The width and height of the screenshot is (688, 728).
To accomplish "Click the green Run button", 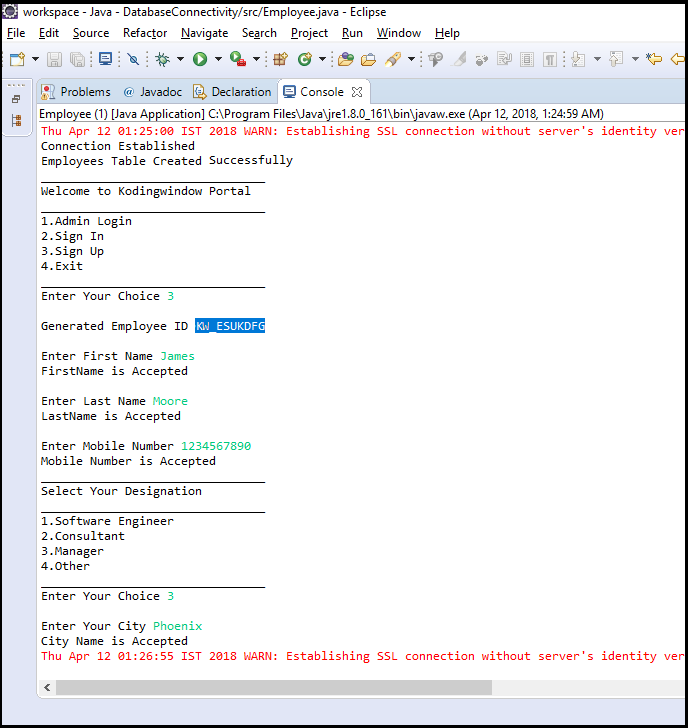I will [x=200, y=59].
